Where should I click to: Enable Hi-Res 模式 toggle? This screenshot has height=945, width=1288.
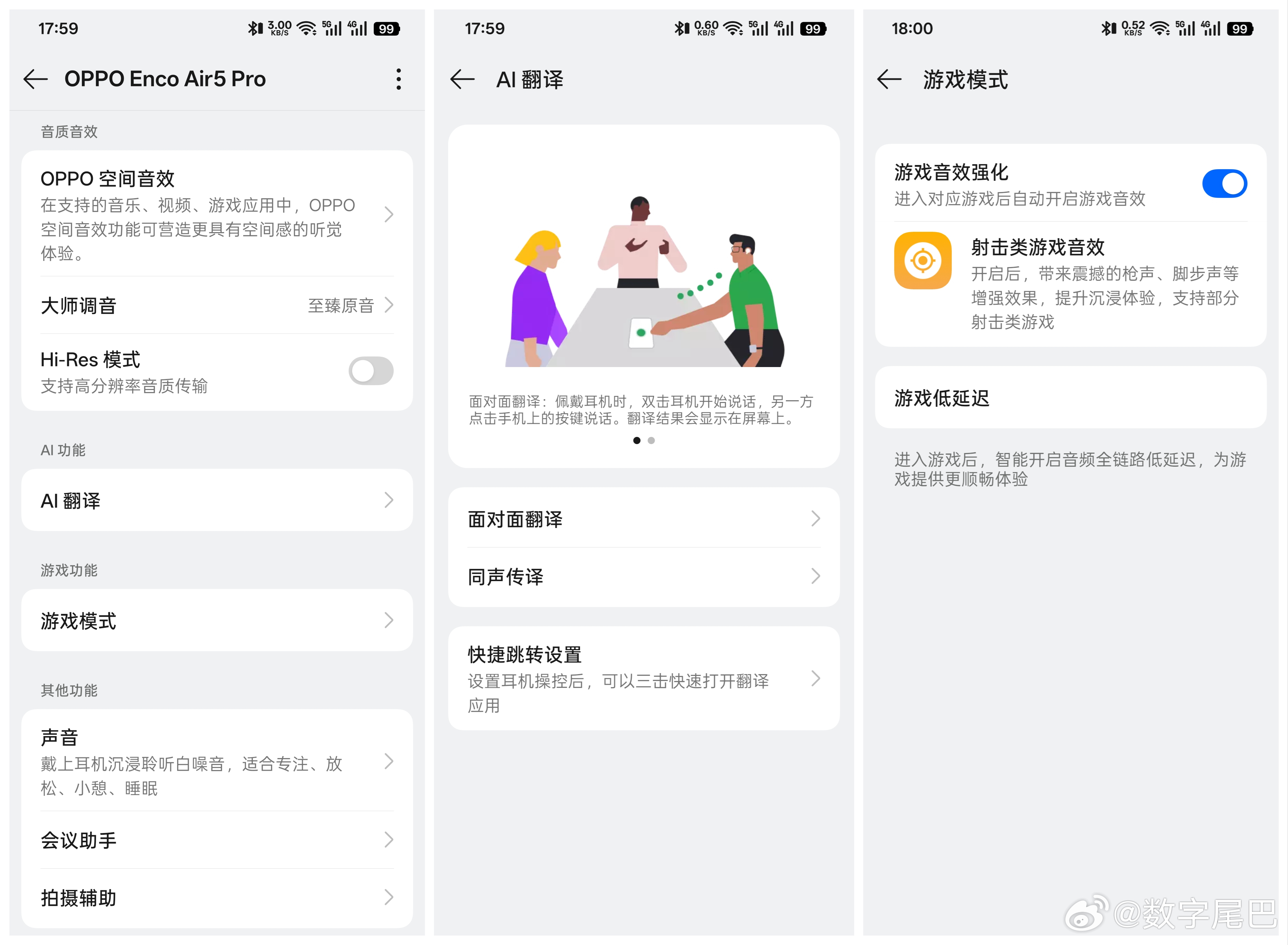pos(371,371)
